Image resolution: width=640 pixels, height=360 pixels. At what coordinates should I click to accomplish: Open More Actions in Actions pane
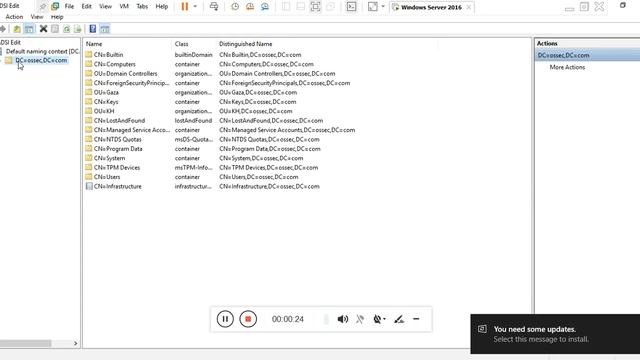567,67
